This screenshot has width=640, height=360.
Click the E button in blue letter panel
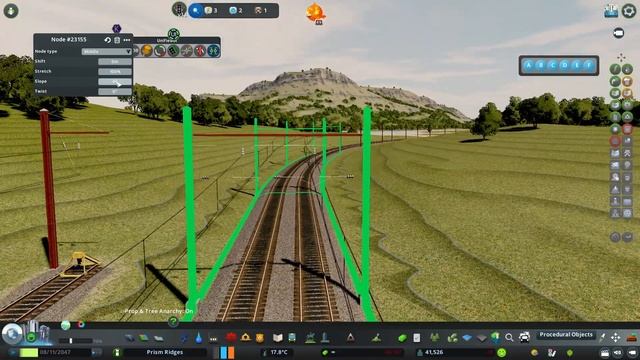pos(577,65)
